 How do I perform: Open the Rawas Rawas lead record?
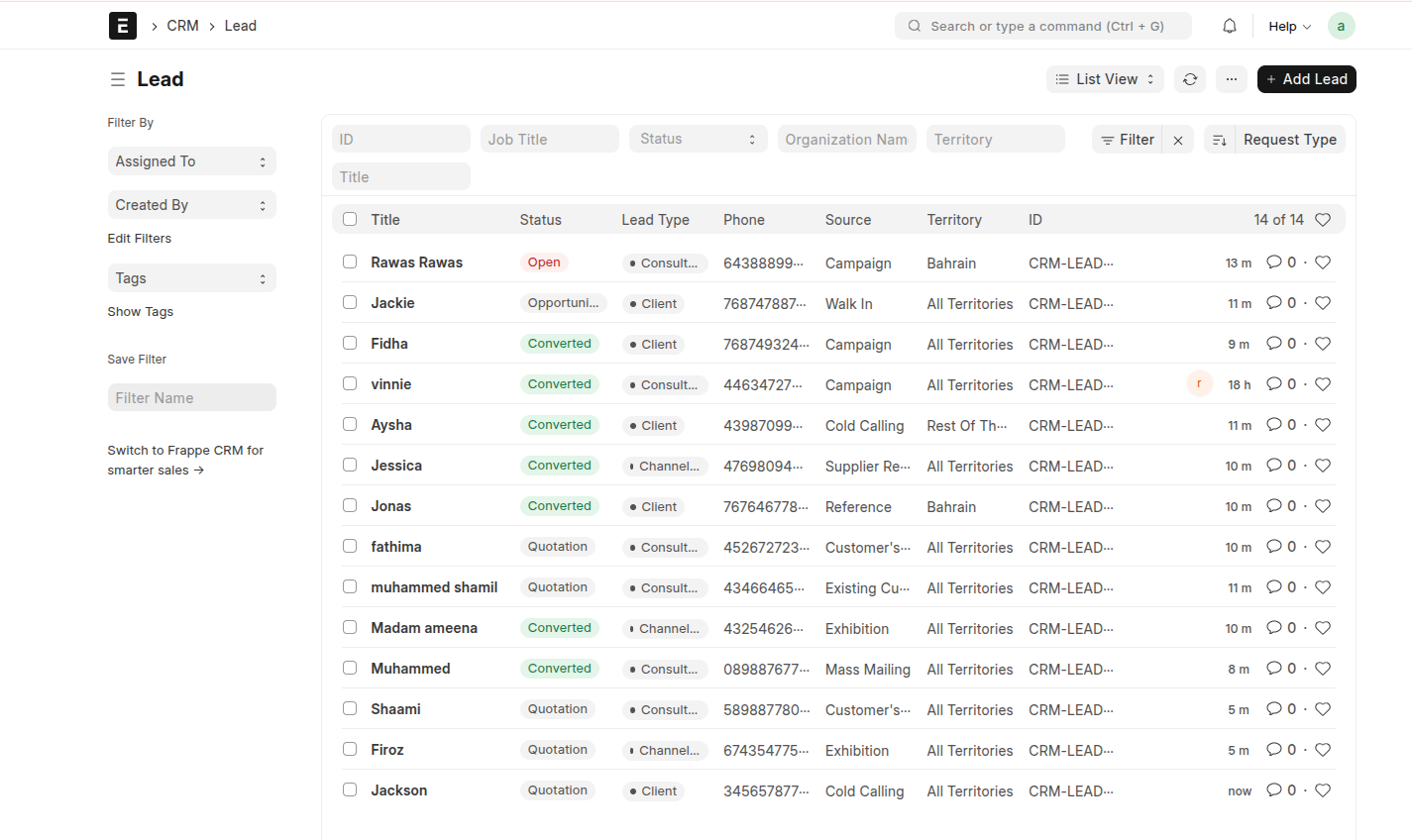click(417, 262)
